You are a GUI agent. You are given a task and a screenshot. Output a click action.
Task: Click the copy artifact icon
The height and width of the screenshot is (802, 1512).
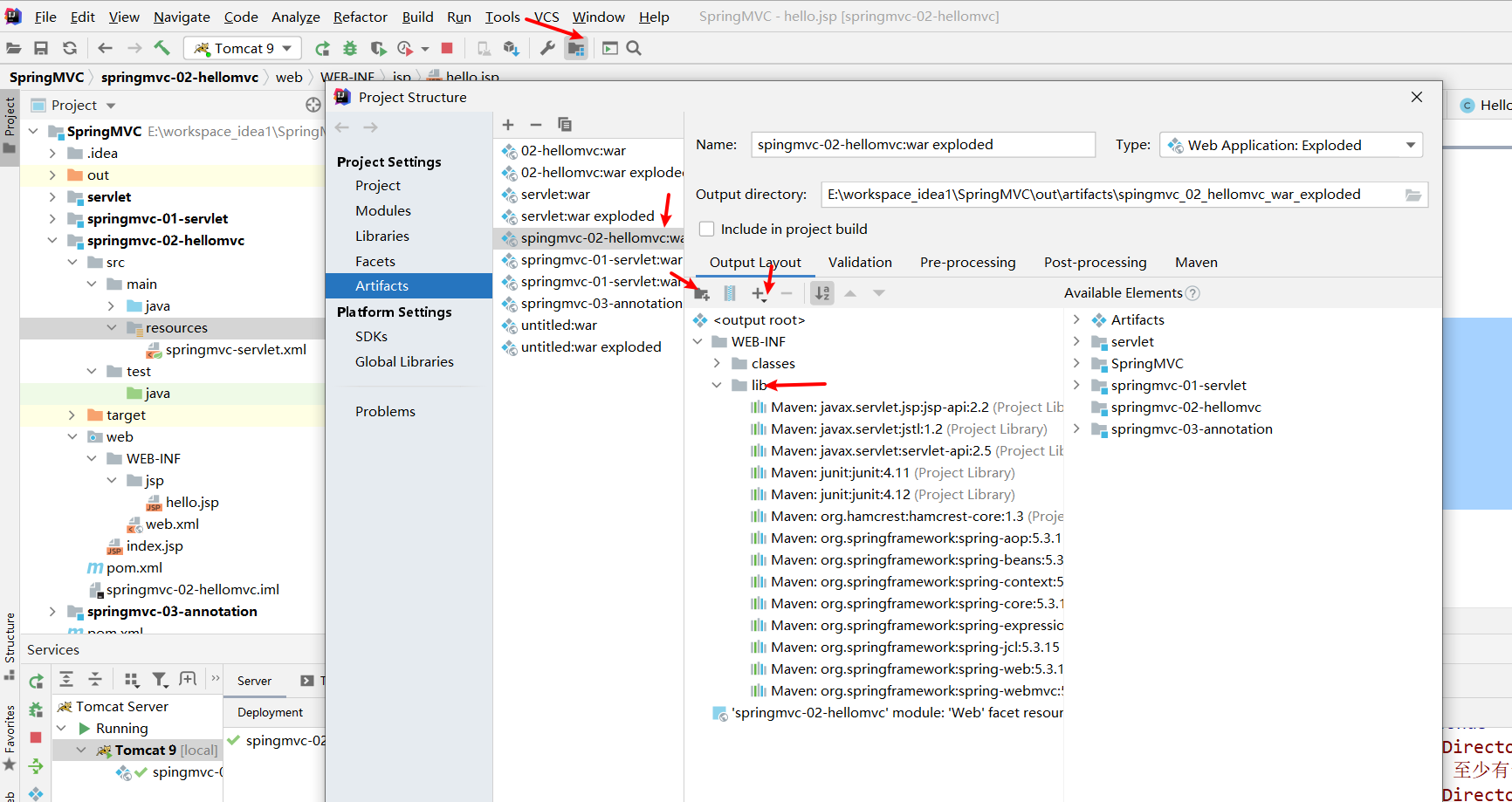[x=565, y=125]
